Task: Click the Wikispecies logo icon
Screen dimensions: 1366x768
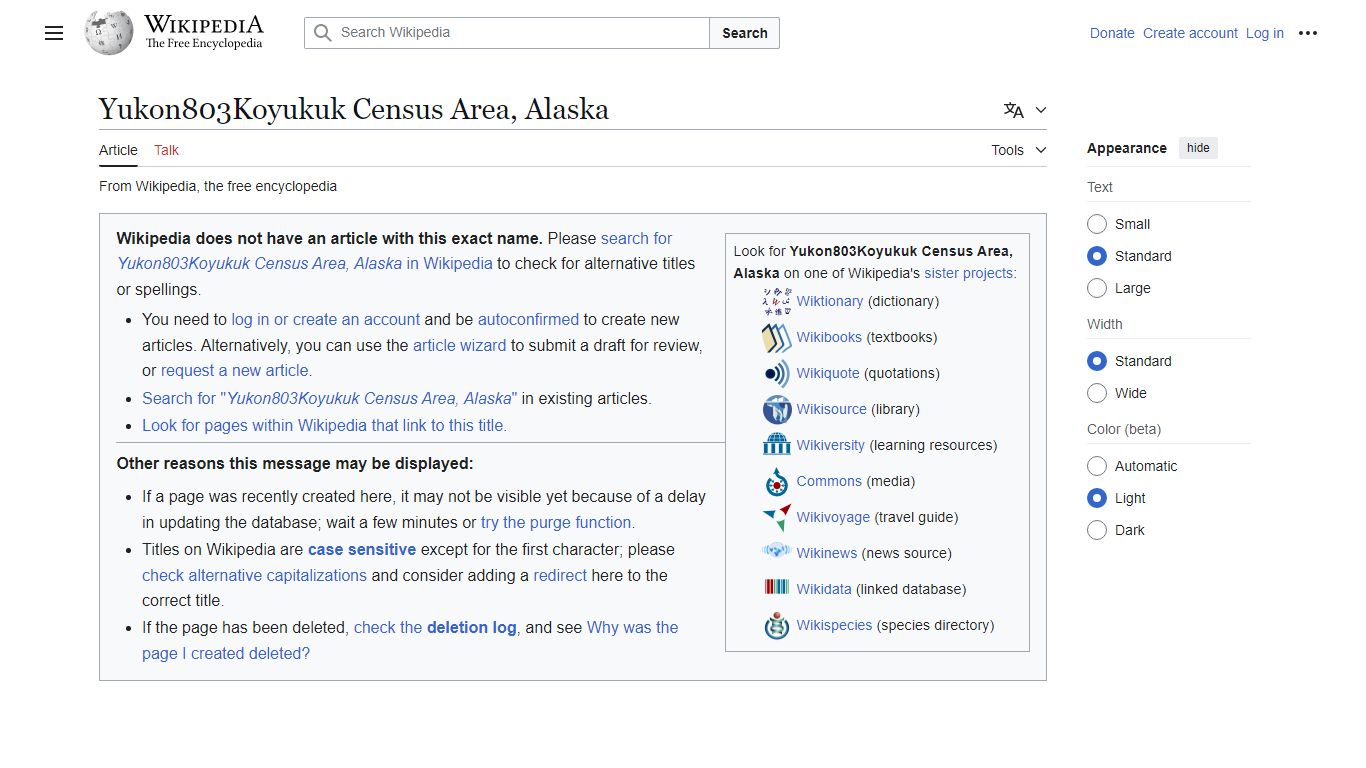Action: [776, 625]
